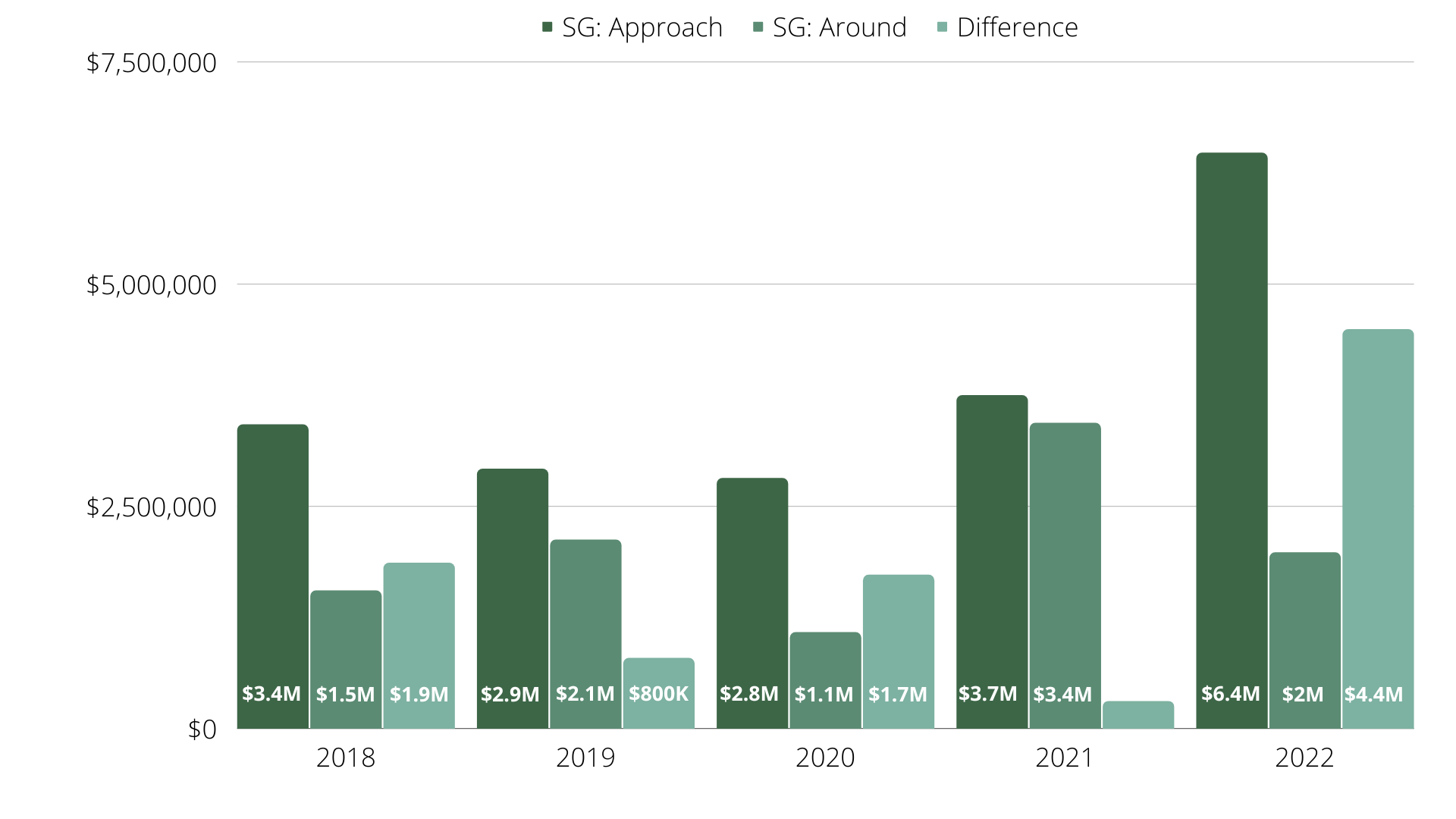Click the 2021 x-axis year label
This screenshot has width=1456, height=819.
(x=1065, y=758)
